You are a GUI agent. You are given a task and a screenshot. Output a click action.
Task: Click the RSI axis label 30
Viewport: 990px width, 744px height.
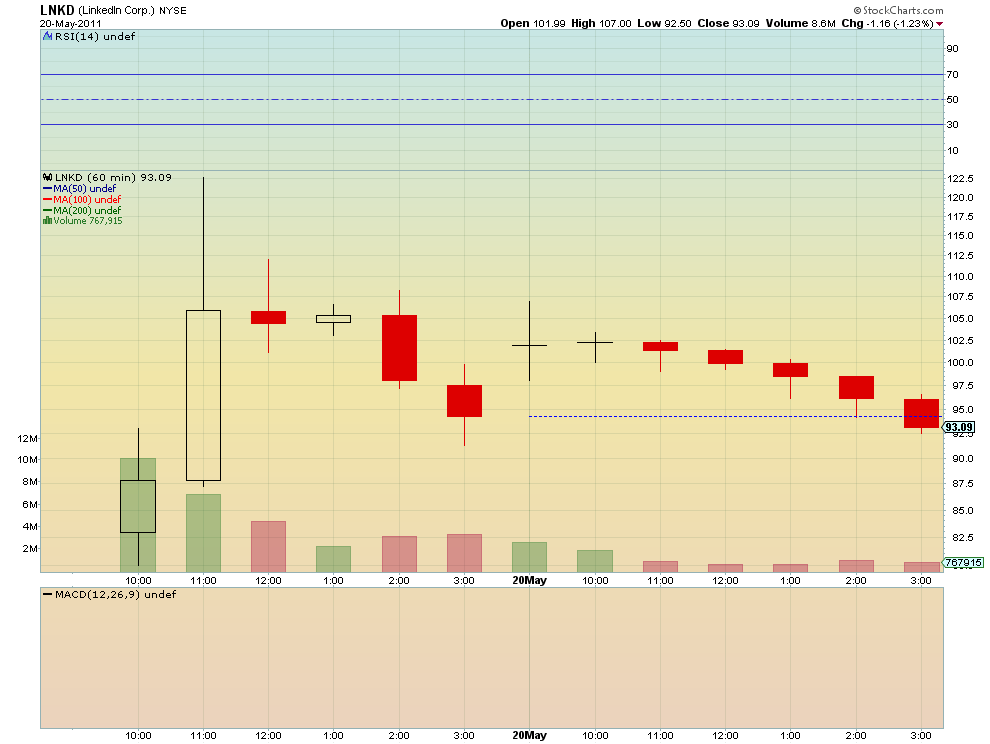click(x=952, y=124)
